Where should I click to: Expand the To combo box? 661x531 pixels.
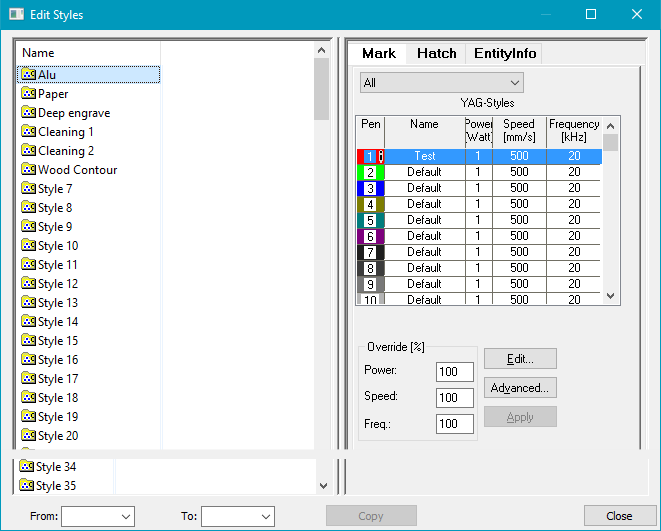237,516
